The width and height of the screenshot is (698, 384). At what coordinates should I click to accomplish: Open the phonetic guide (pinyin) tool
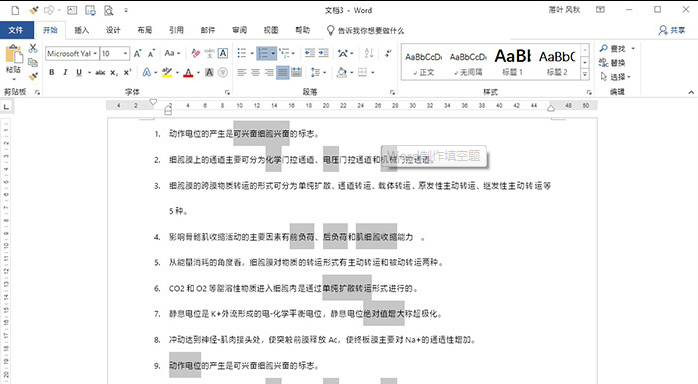click(209, 53)
